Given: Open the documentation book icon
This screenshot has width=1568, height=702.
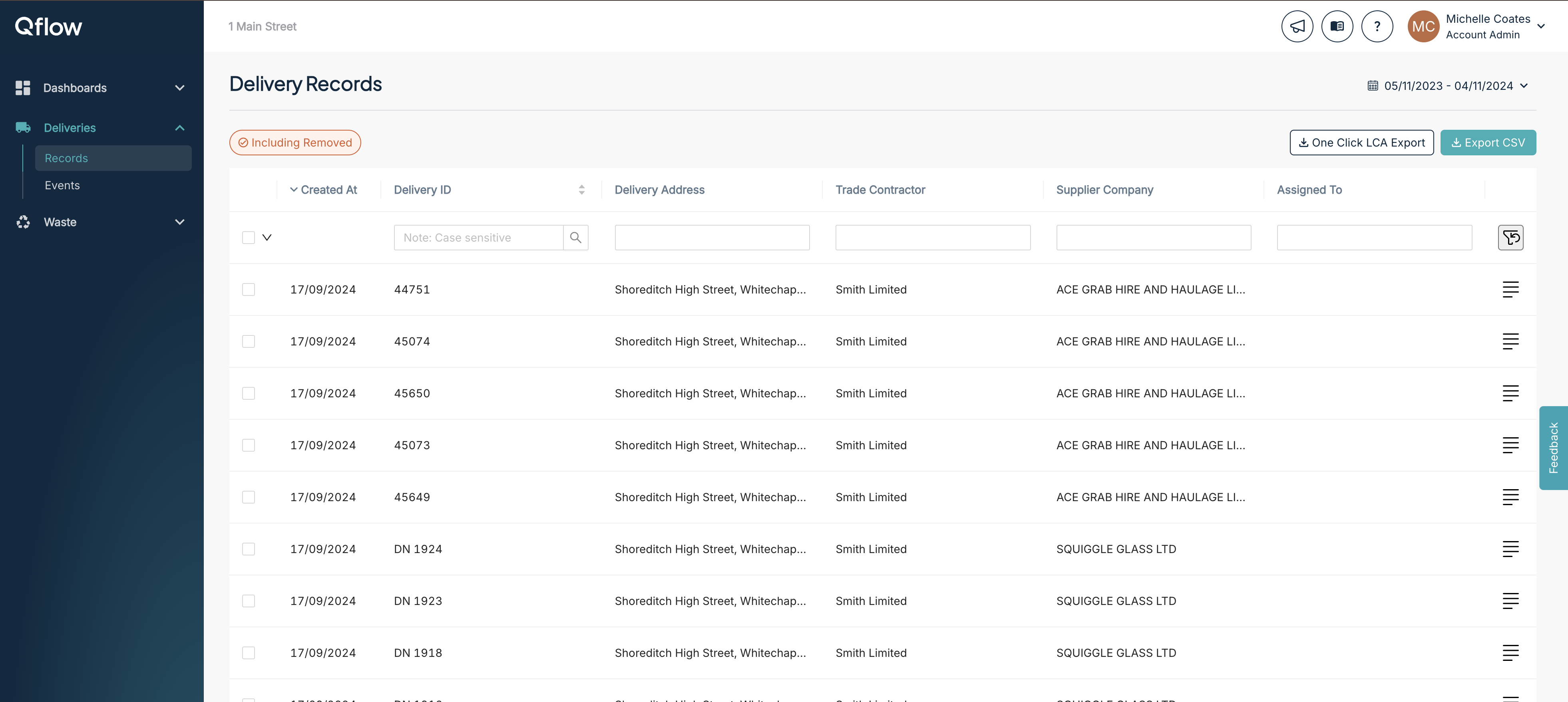Looking at the screenshot, I should (x=1337, y=26).
